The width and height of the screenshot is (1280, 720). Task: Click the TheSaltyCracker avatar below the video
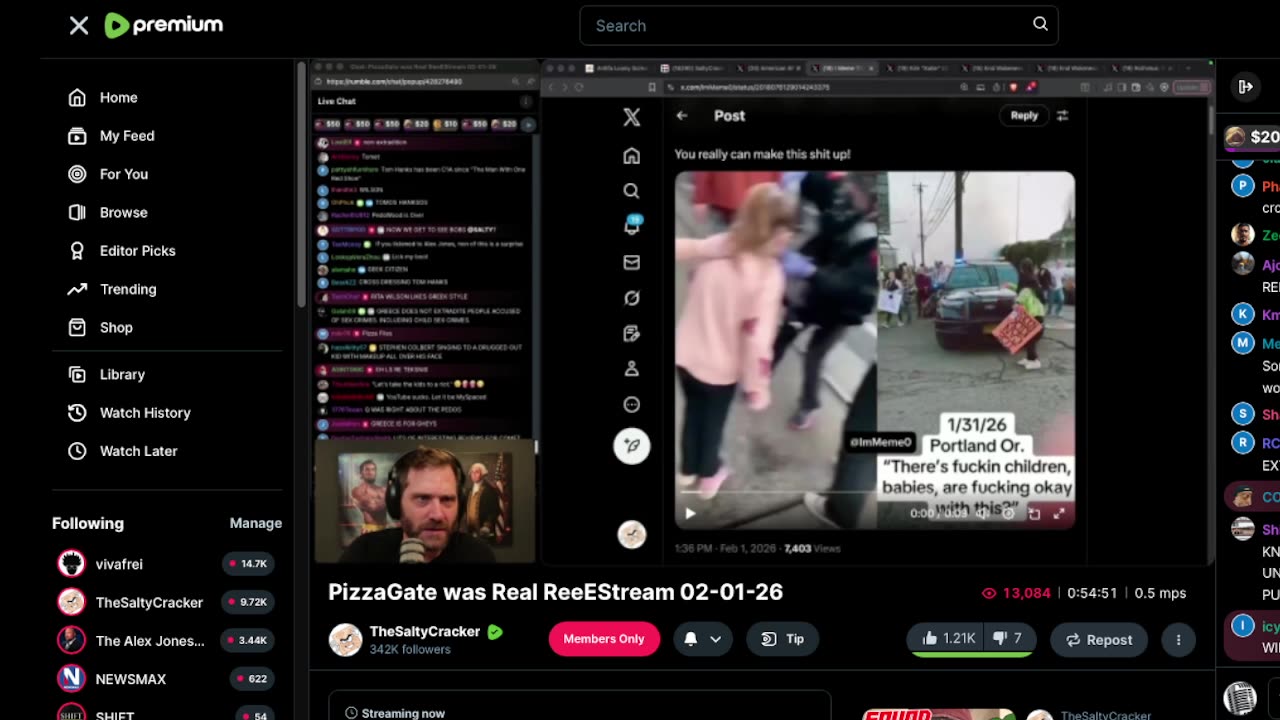345,639
